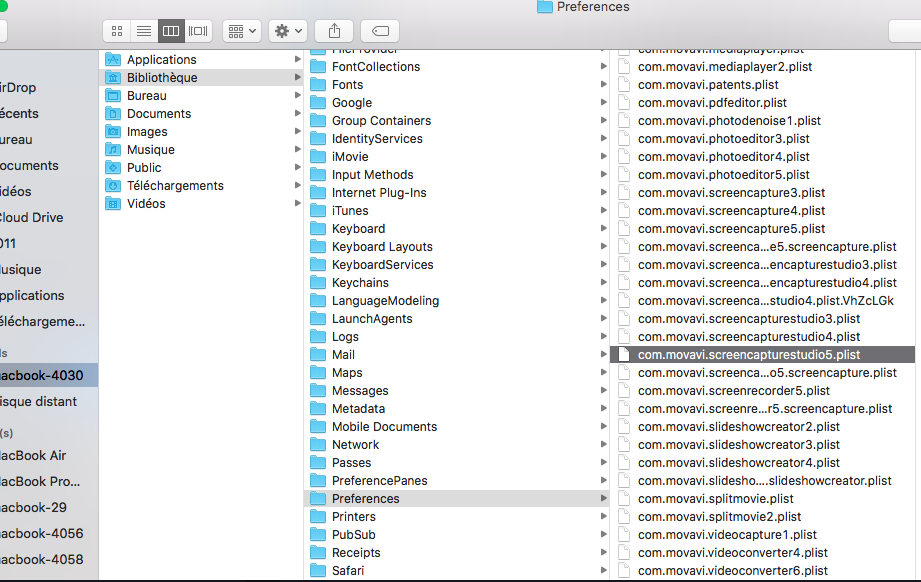Click the Keychains folder icon
921x582 pixels.
point(318,282)
